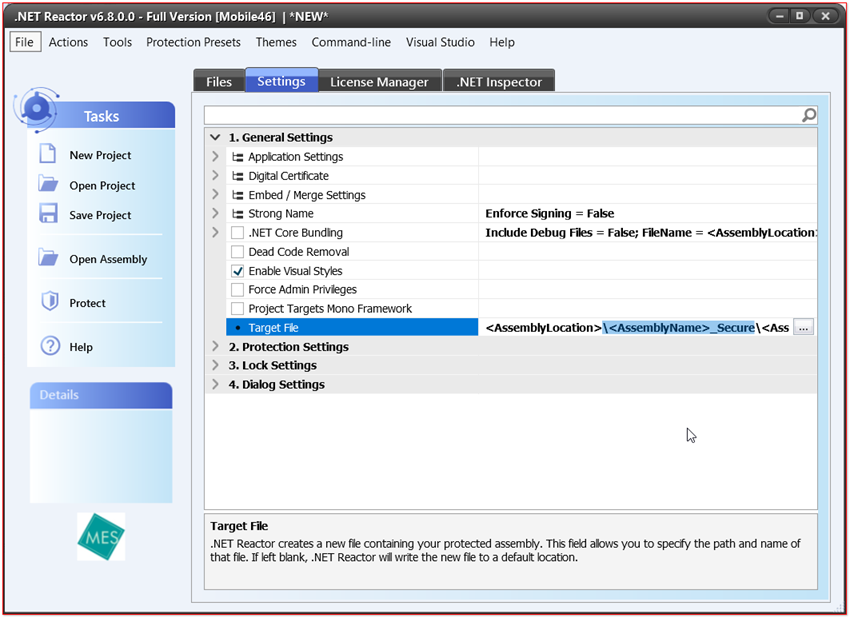Select the Settings tab

pyautogui.click(x=281, y=81)
